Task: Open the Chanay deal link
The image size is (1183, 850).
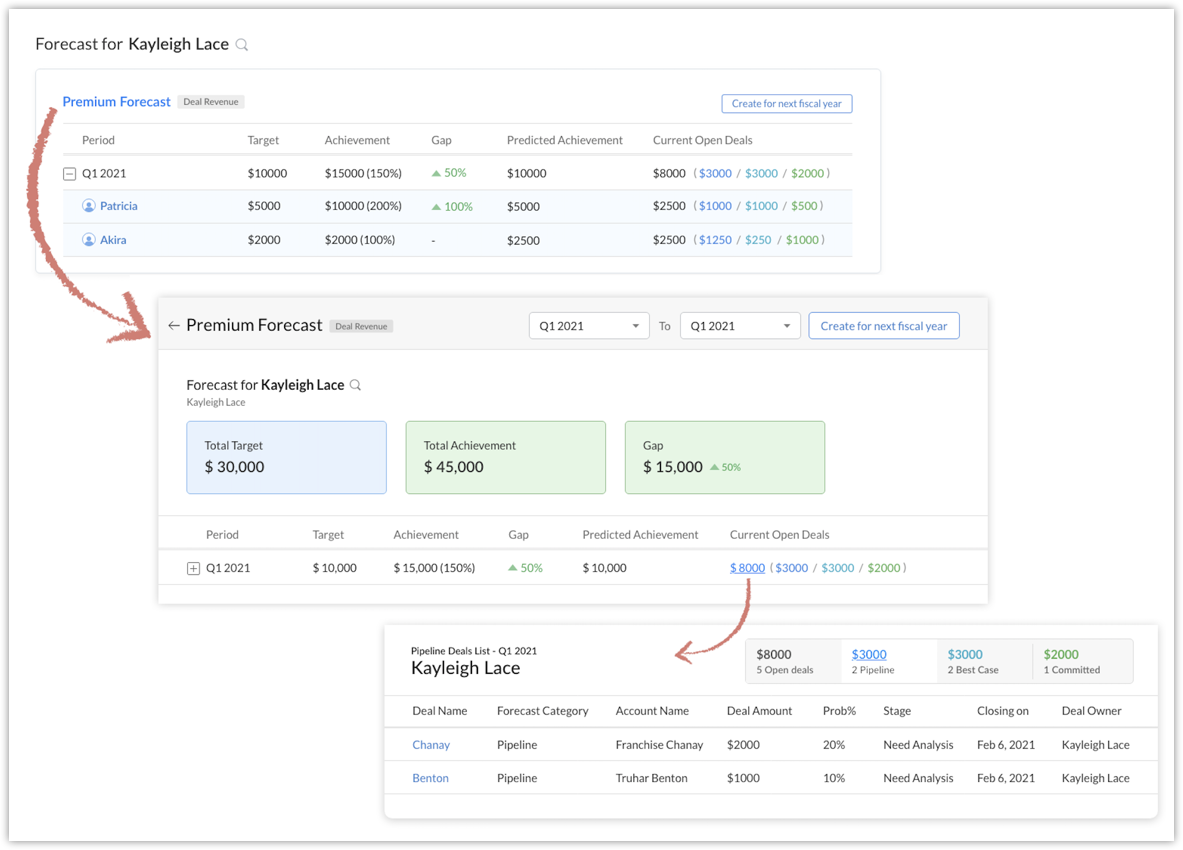Action: [x=431, y=745]
